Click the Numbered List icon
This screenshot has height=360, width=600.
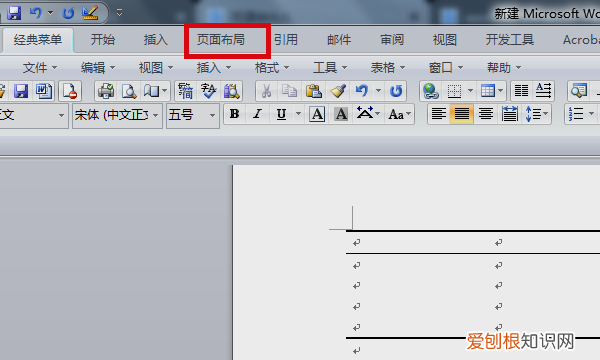tap(576, 114)
